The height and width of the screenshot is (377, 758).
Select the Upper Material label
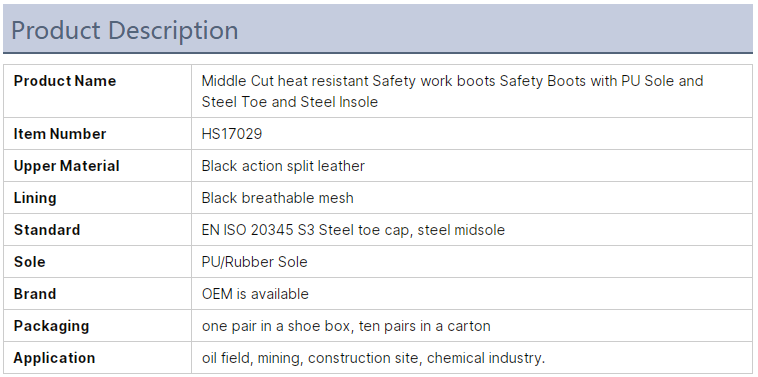coord(66,166)
